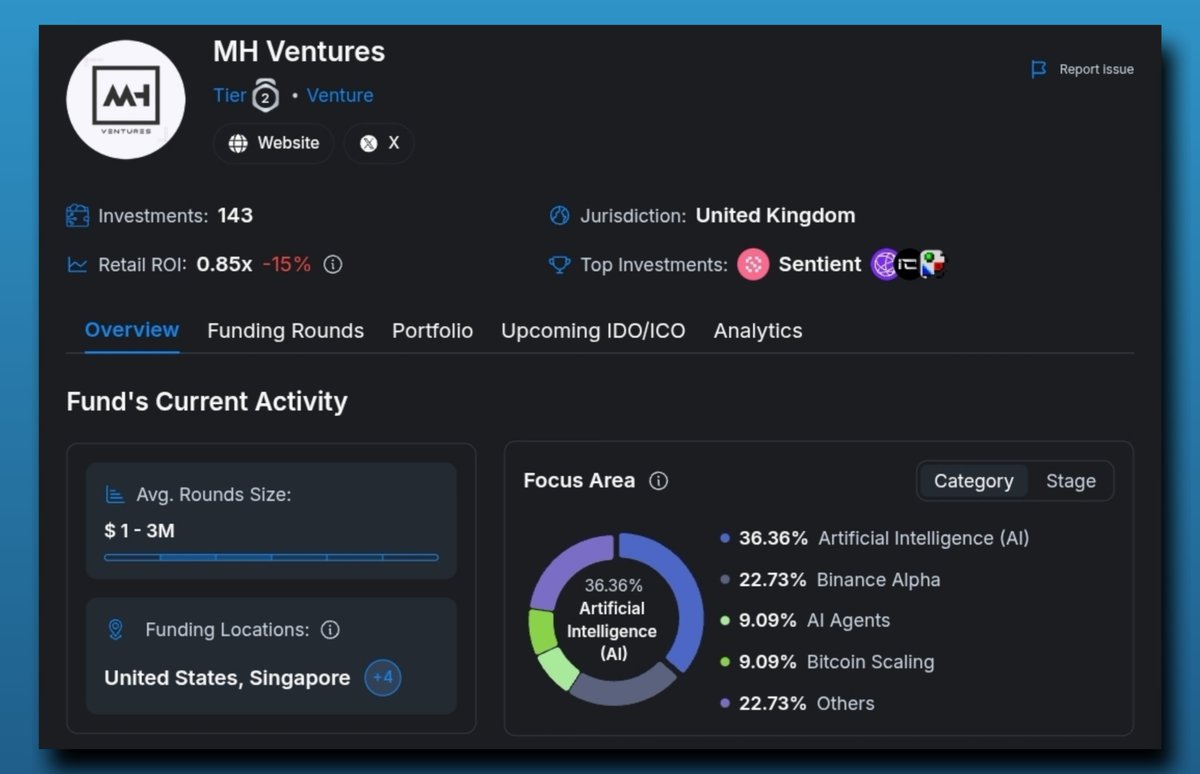Click the United States, Singapore locations text
This screenshot has width=1200, height=774.
227,678
